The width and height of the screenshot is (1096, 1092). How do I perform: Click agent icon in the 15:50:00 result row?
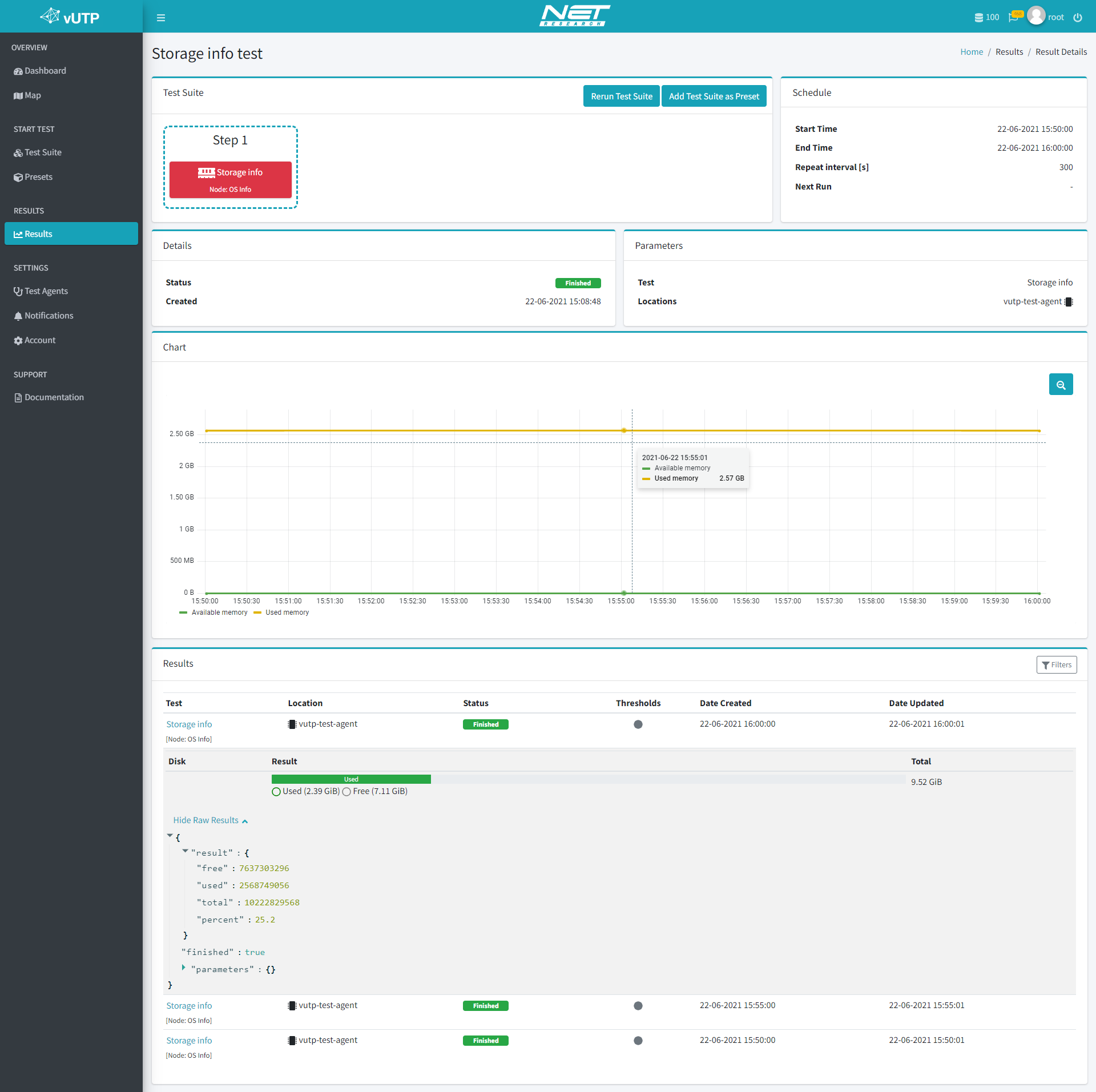[x=292, y=1041]
